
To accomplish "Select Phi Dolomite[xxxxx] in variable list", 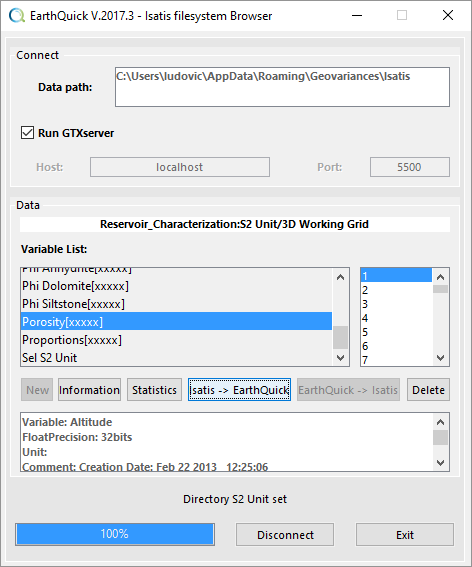I will coord(176,286).
